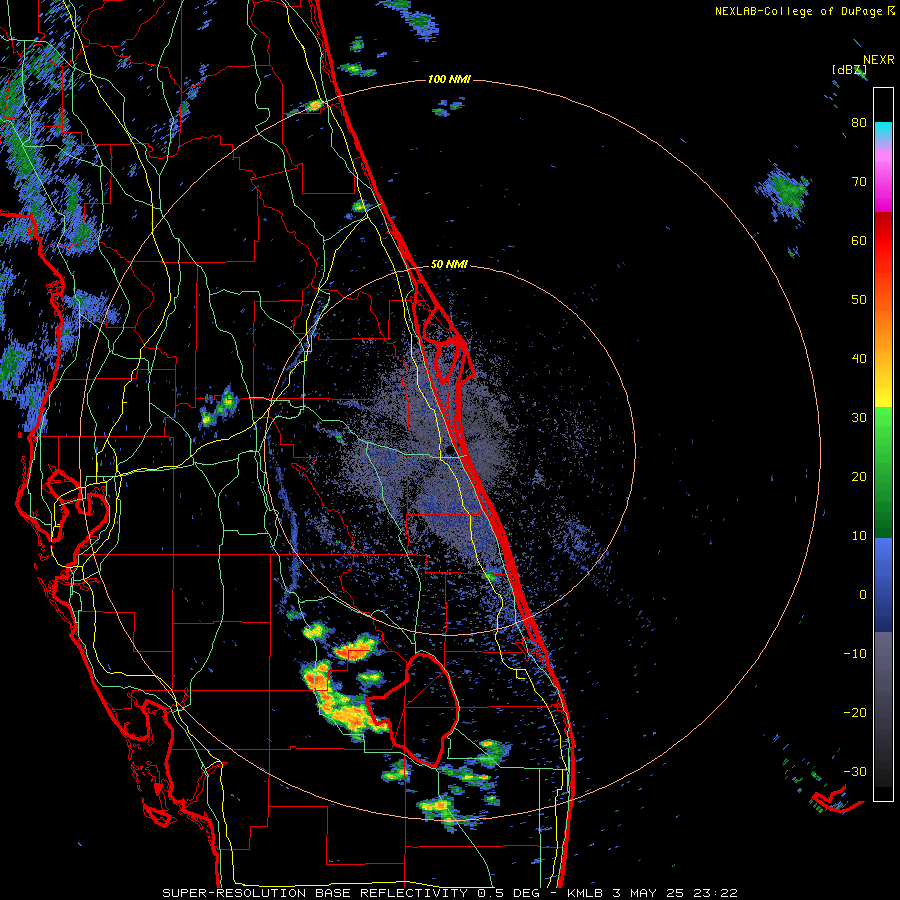The image size is (900, 900).
Task: Click the NEXR label above the color bar
Action: 879,60
